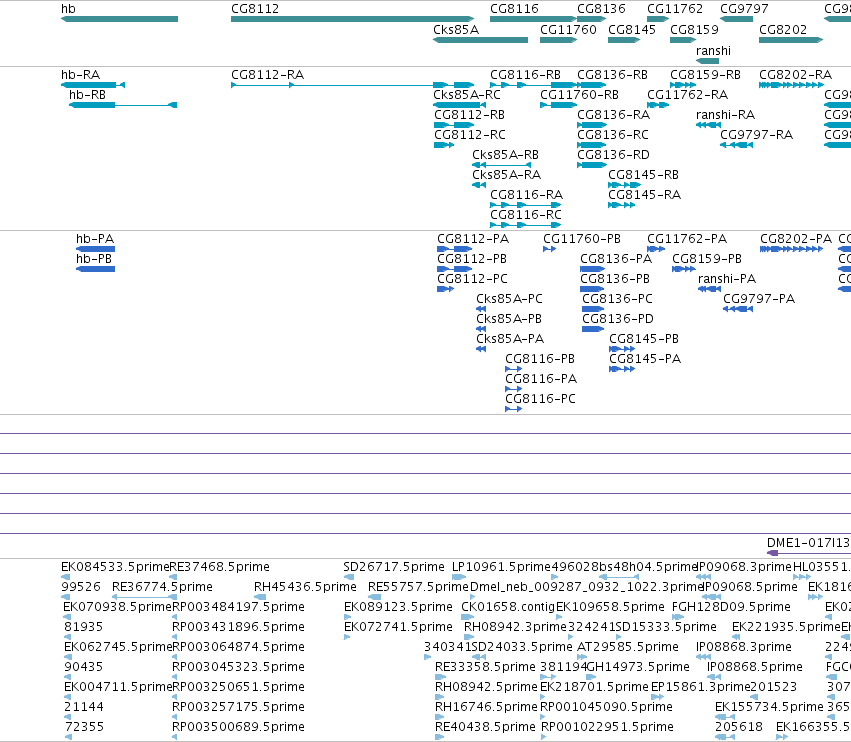This screenshot has height=742, width=851.
Task: Click the FGH128D09.5prime EST label
Action: [x=732, y=607]
